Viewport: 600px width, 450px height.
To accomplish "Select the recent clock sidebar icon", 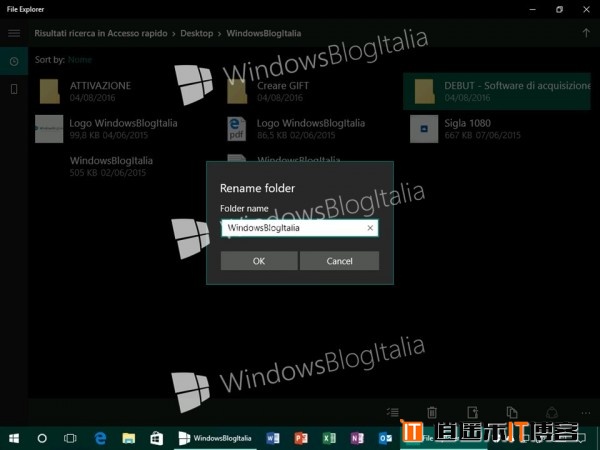I will pyautogui.click(x=14, y=61).
